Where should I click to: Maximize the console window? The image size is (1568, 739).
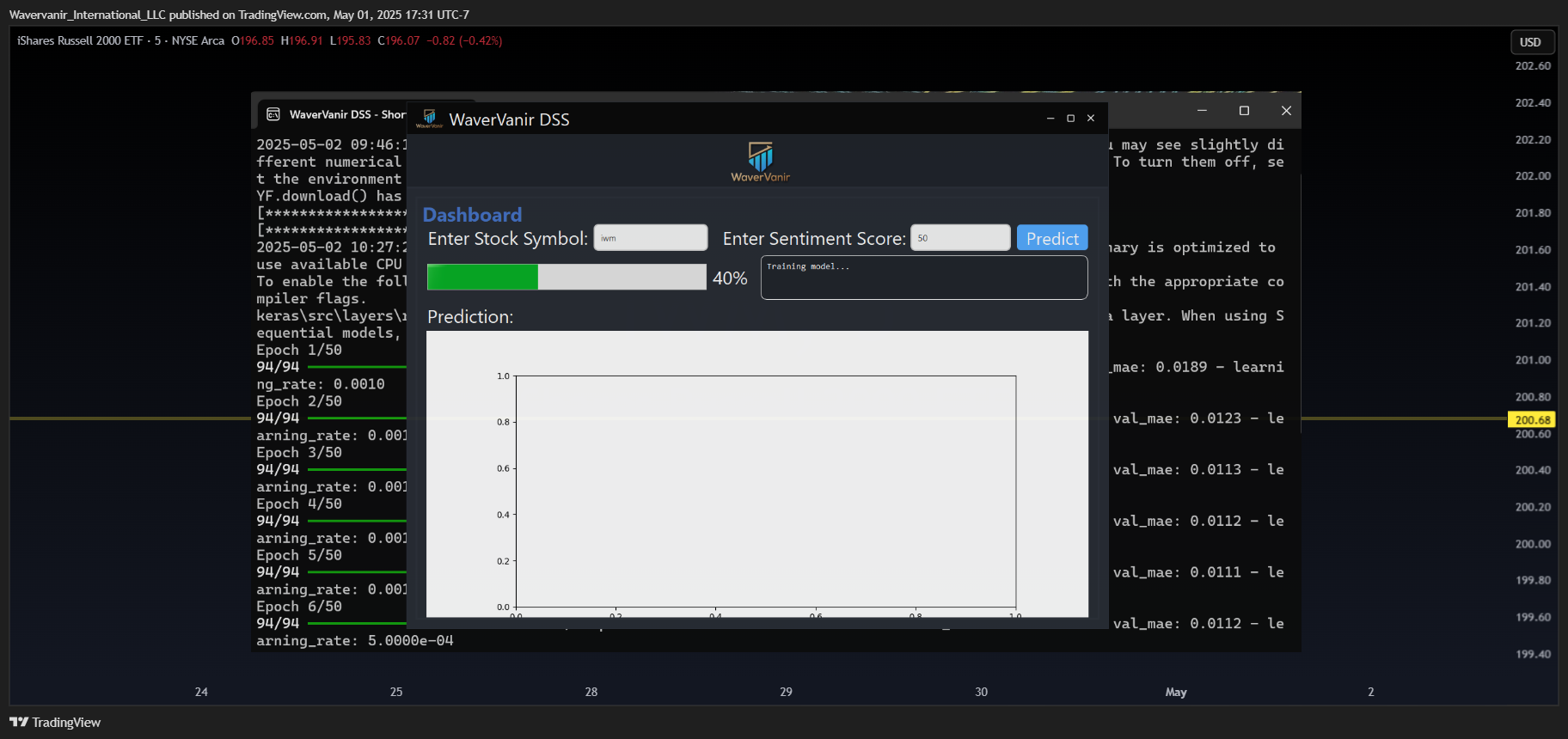[1244, 110]
